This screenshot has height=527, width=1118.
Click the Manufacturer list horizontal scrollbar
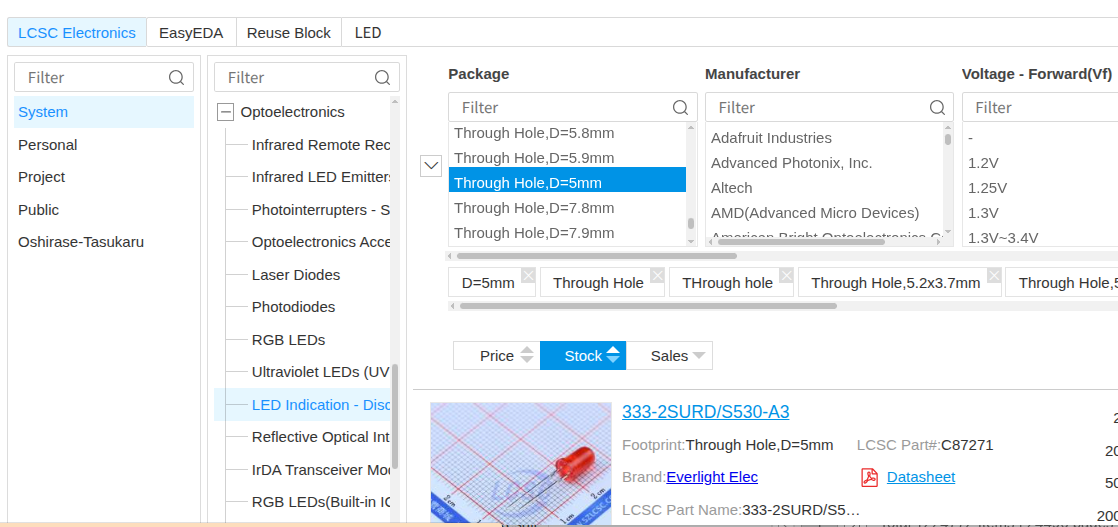click(801, 242)
